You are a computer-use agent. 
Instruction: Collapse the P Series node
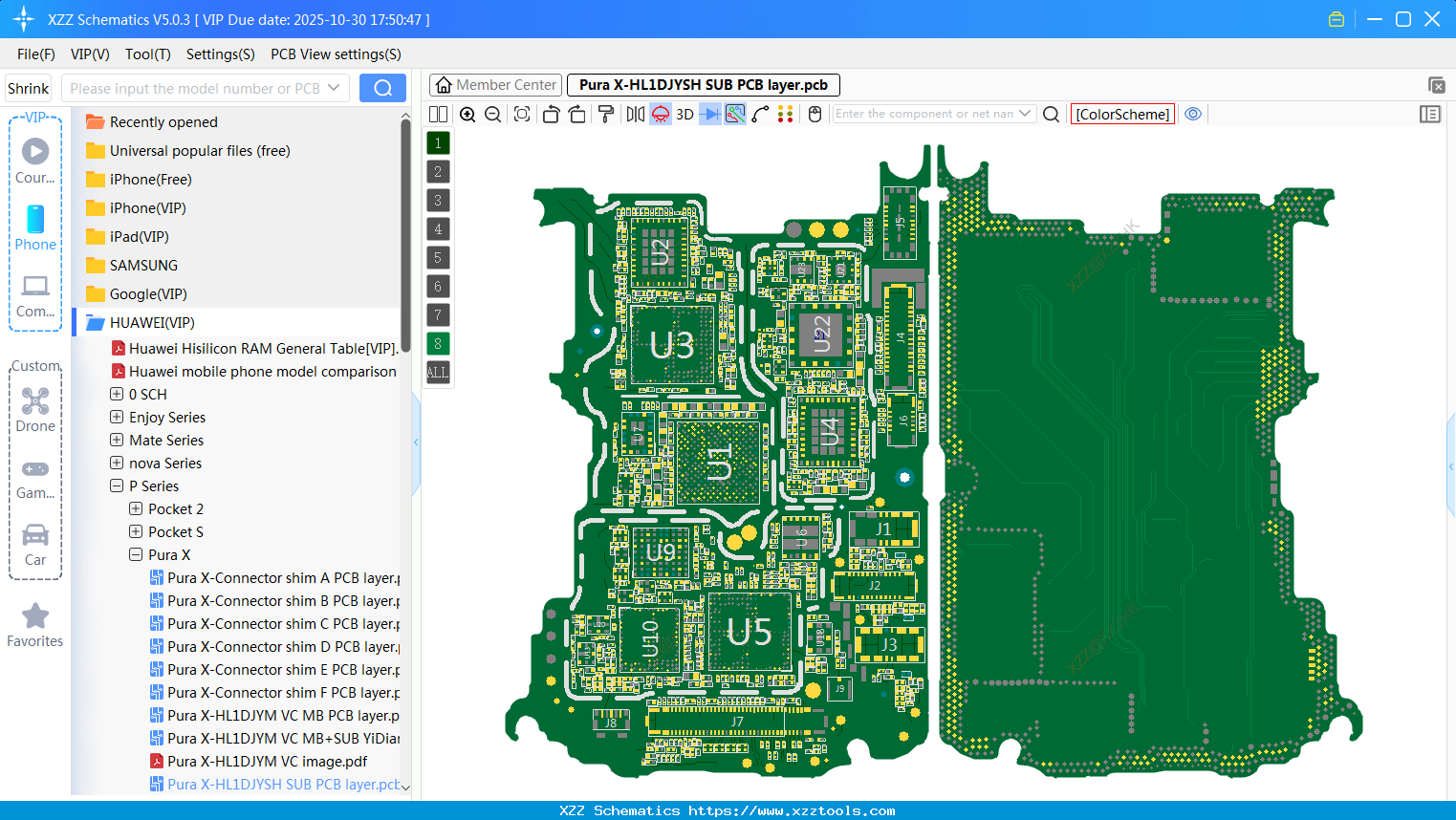[x=117, y=486]
